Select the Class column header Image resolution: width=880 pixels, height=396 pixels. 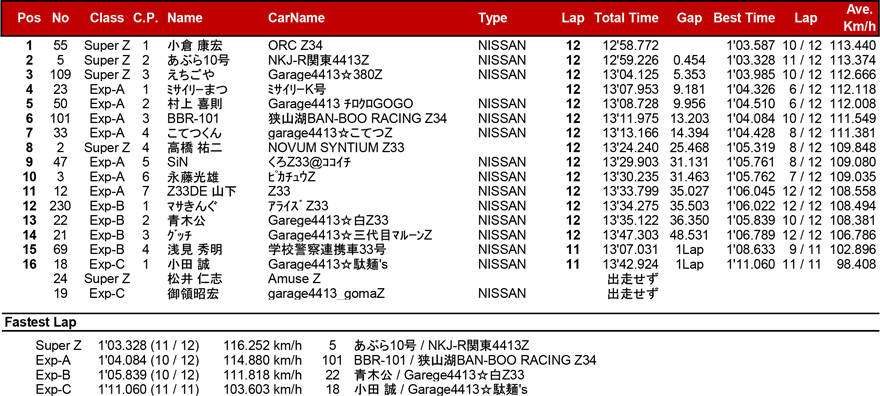click(107, 18)
